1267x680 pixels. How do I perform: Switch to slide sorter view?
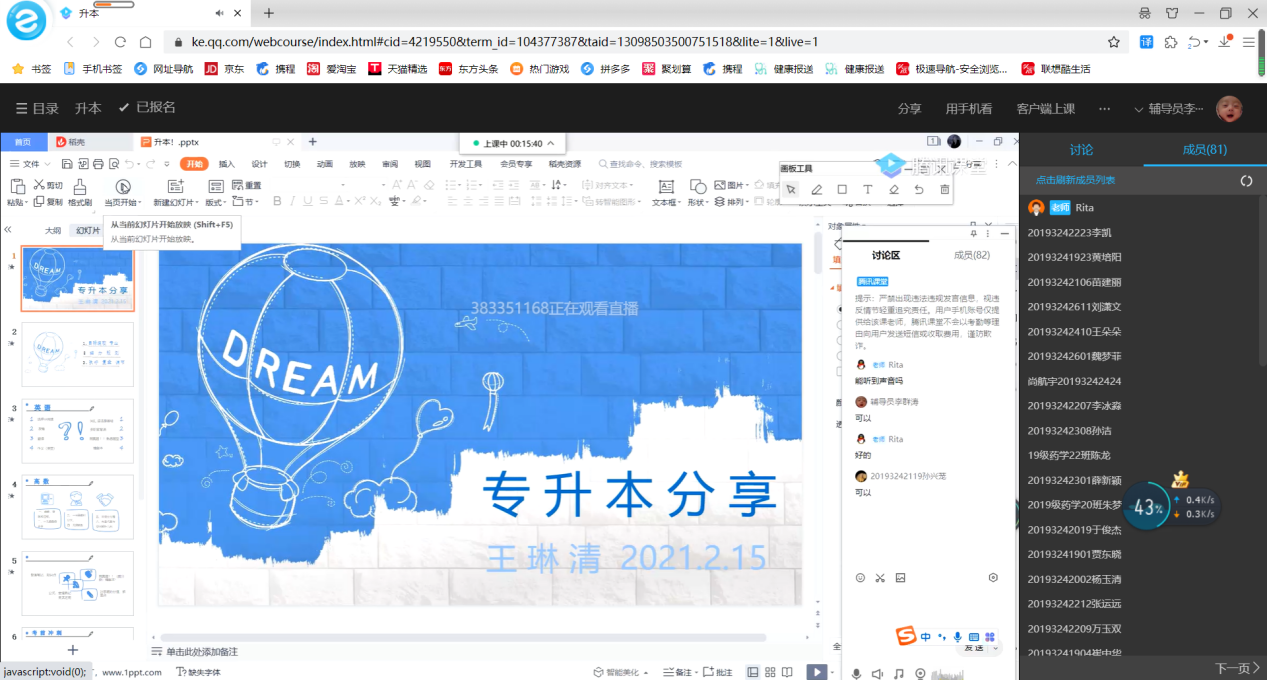(769, 673)
